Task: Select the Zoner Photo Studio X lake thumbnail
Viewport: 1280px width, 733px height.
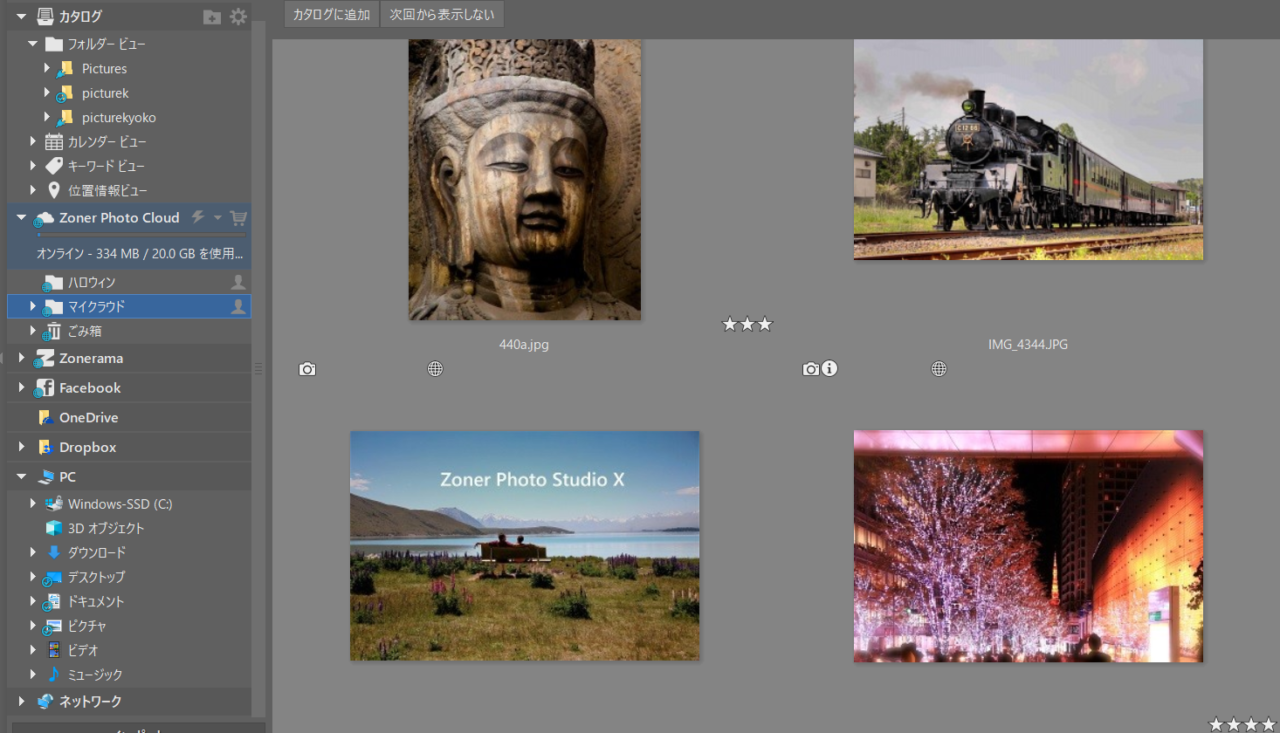Action: (x=525, y=546)
